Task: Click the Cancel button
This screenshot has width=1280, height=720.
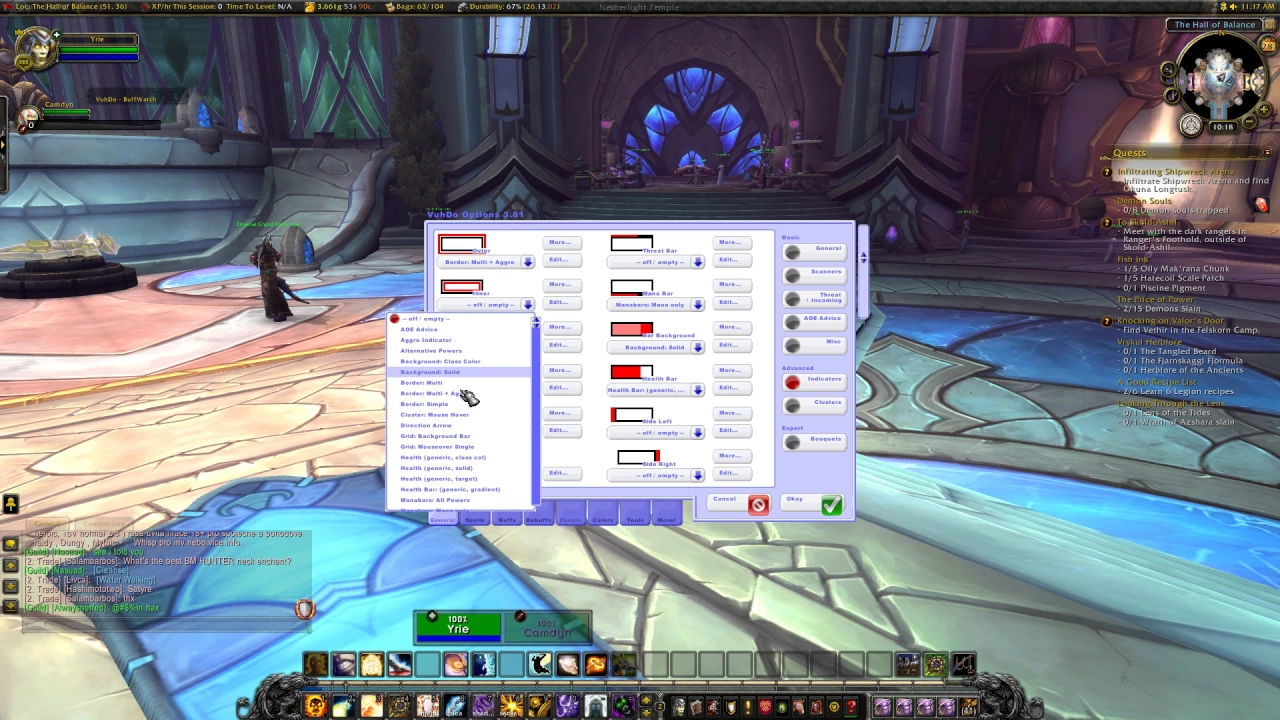Action: 739,504
